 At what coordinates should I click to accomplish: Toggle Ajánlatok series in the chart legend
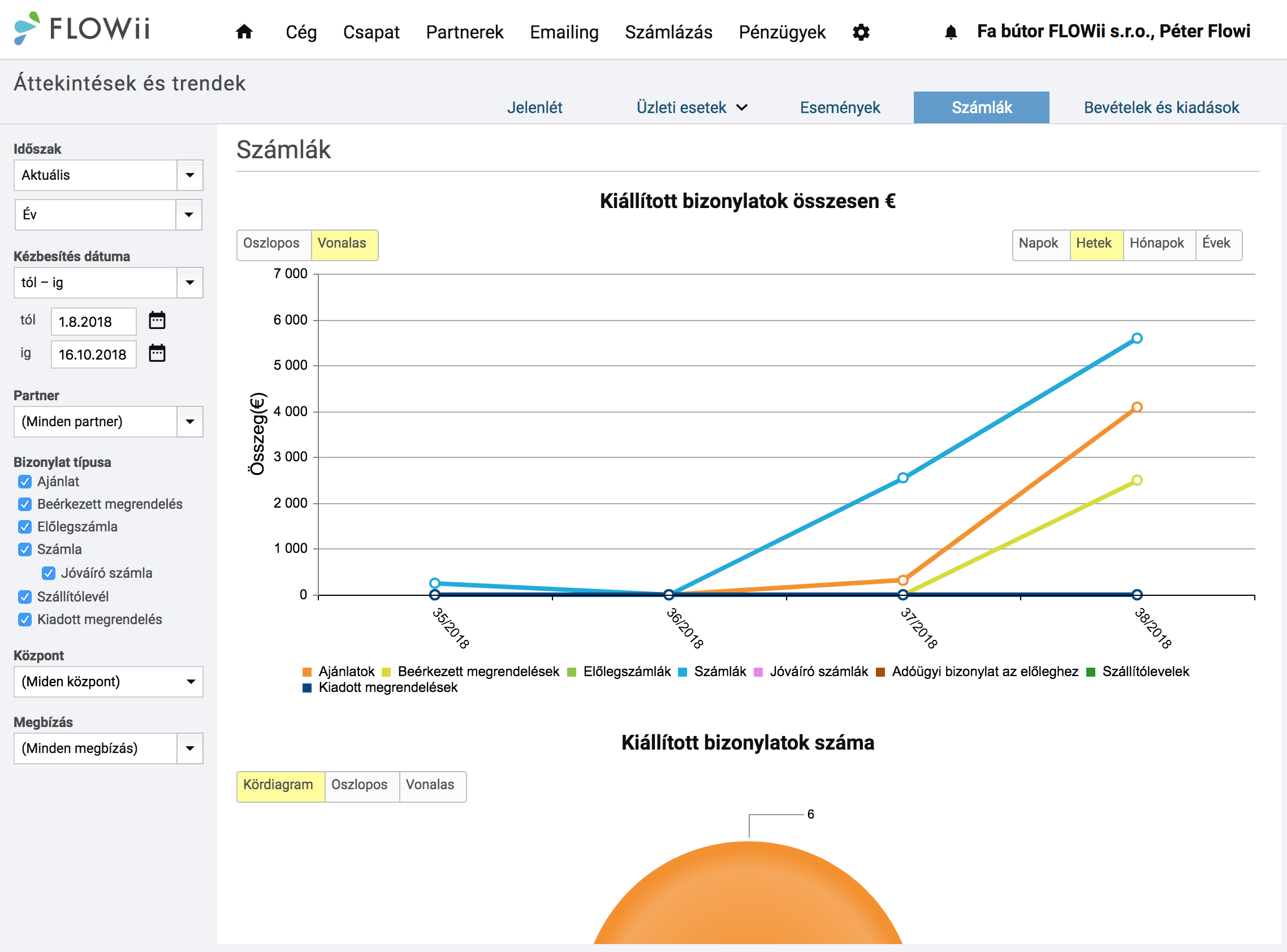tap(338, 672)
